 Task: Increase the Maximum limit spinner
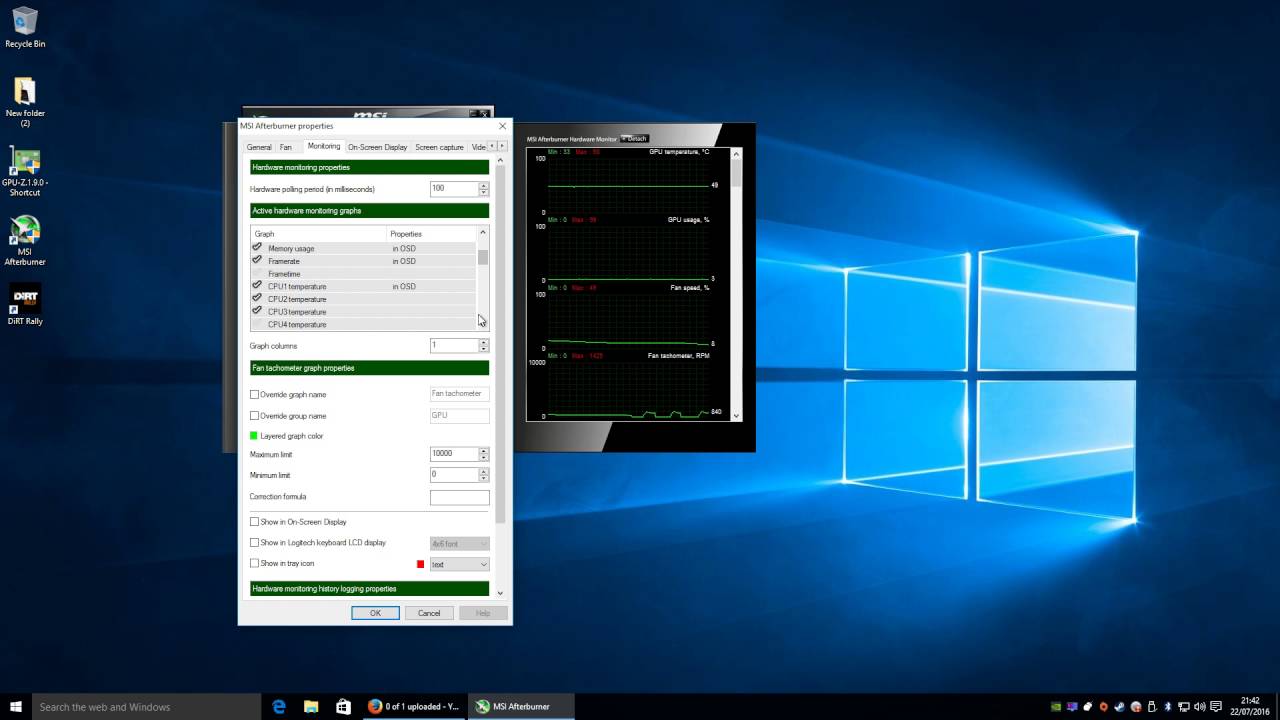coord(484,450)
